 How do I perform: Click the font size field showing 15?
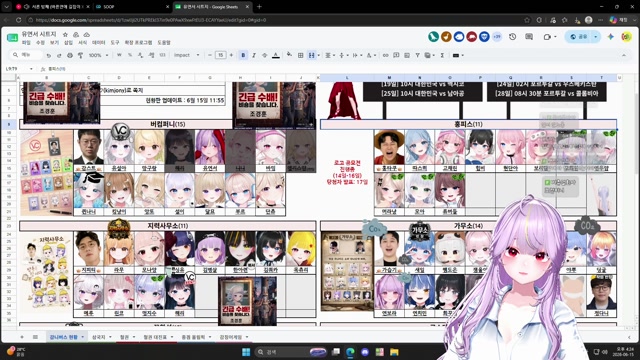pos(220,55)
